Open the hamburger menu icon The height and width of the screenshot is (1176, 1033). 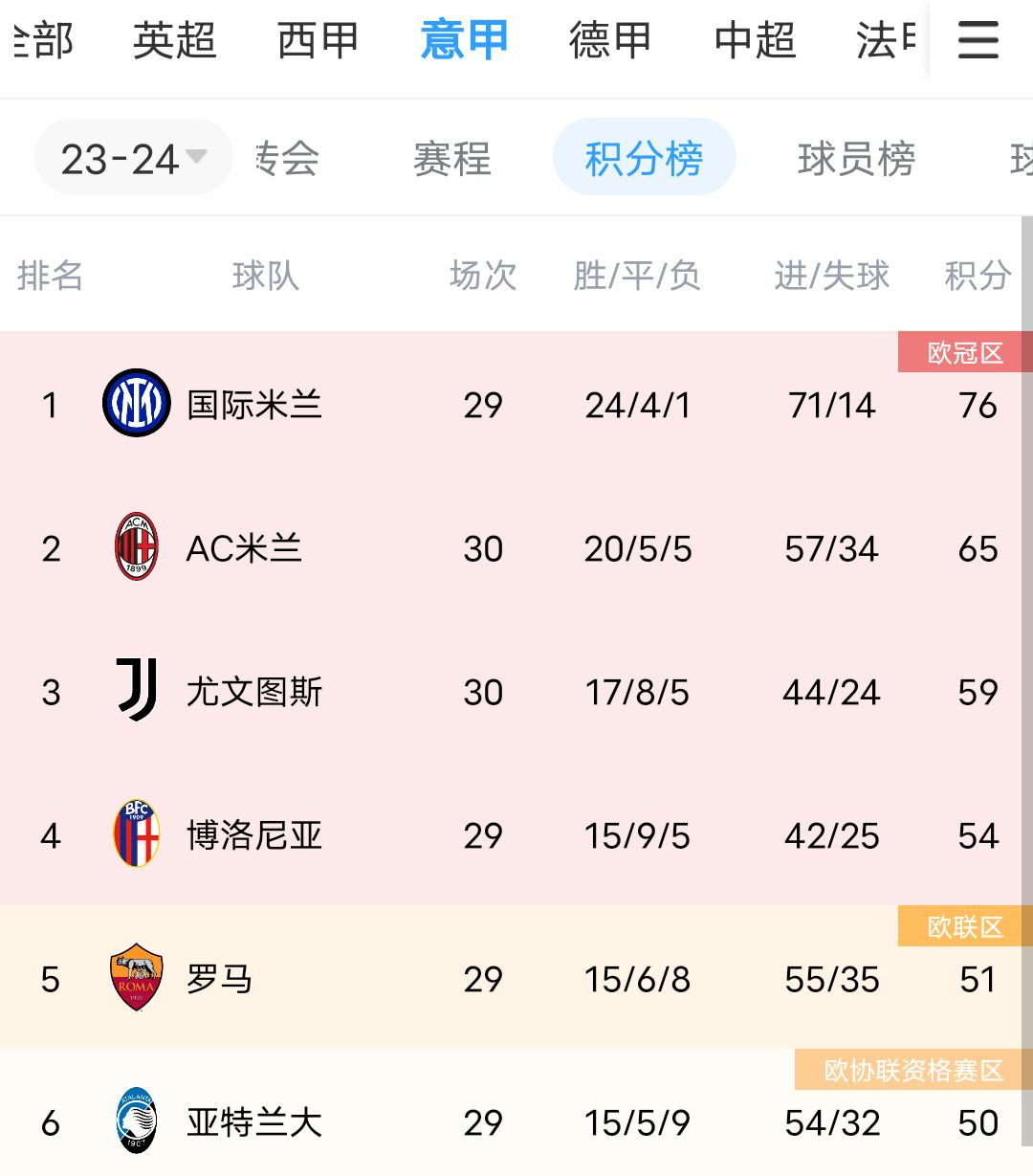(x=978, y=41)
